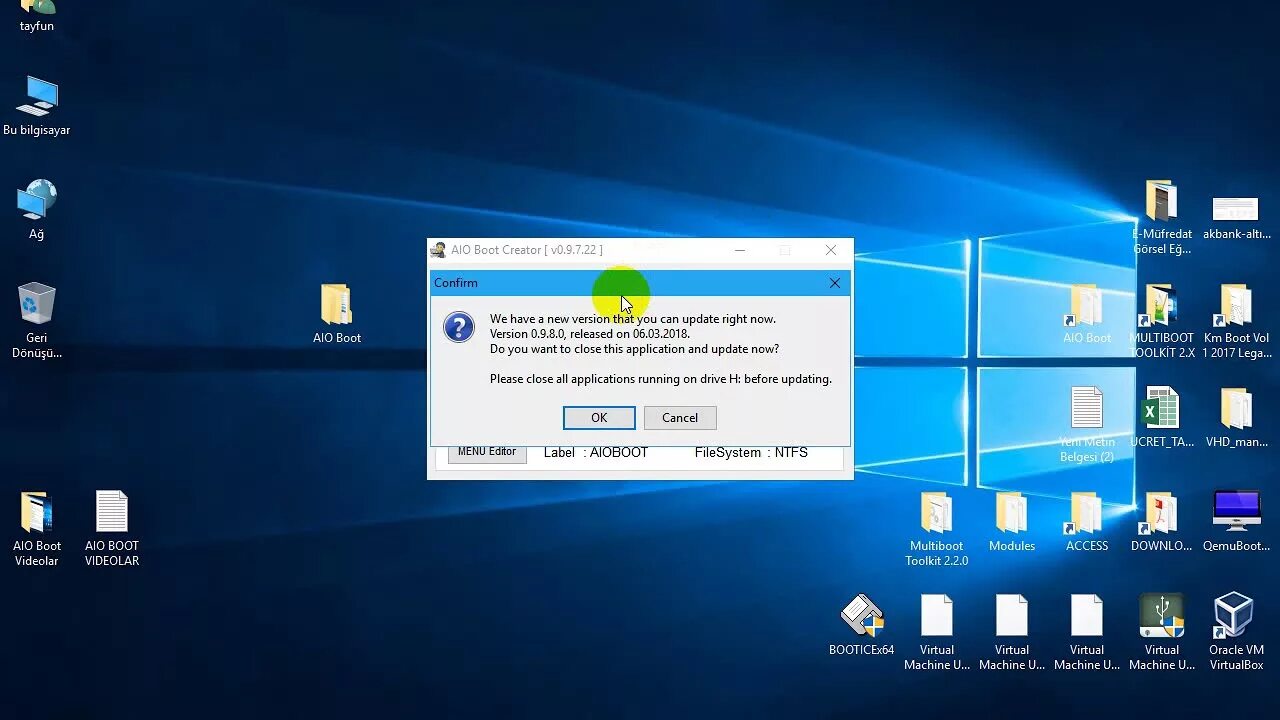Select the tayfun user folder icon

point(37,16)
